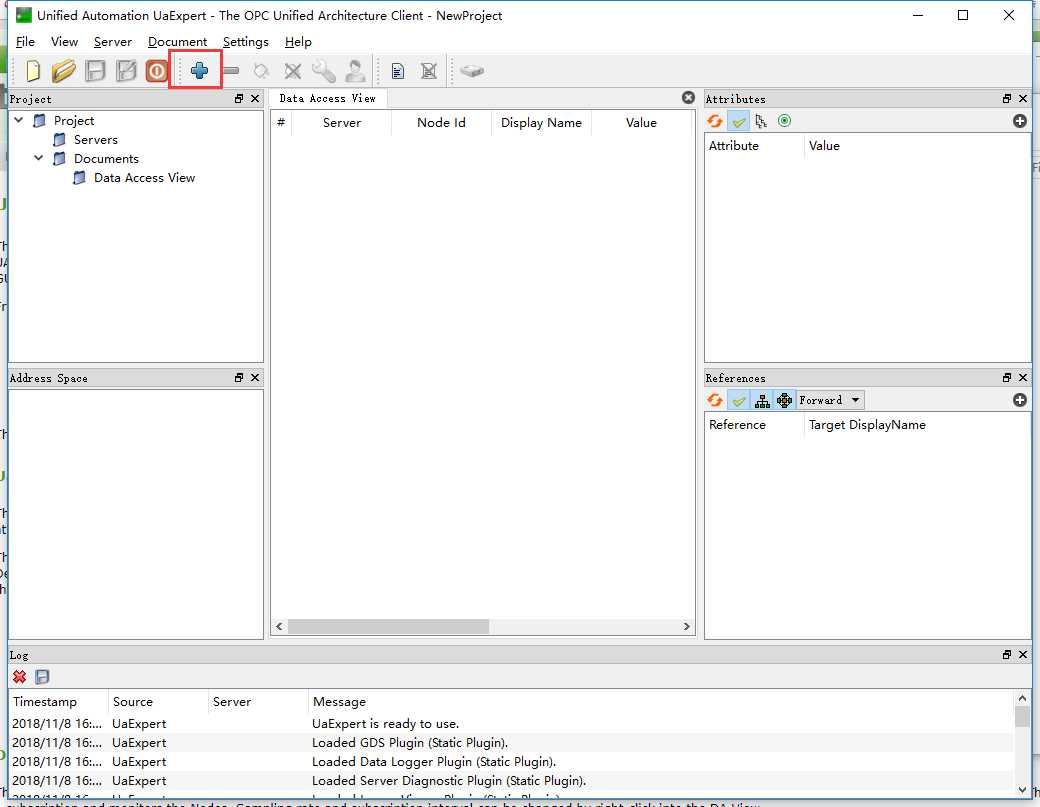1040x807 pixels.
Task: Undock the Project panel
Action: pos(239,99)
